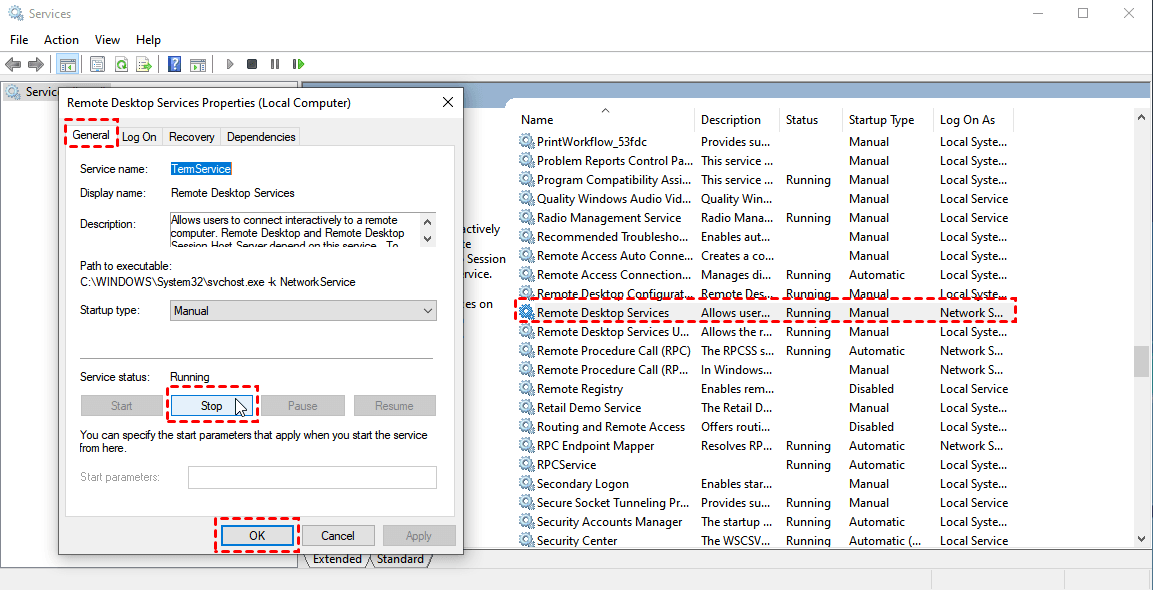Click OK to confirm properties dialog
Image resolution: width=1153 pixels, height=590 pixels.
(257, 536)
